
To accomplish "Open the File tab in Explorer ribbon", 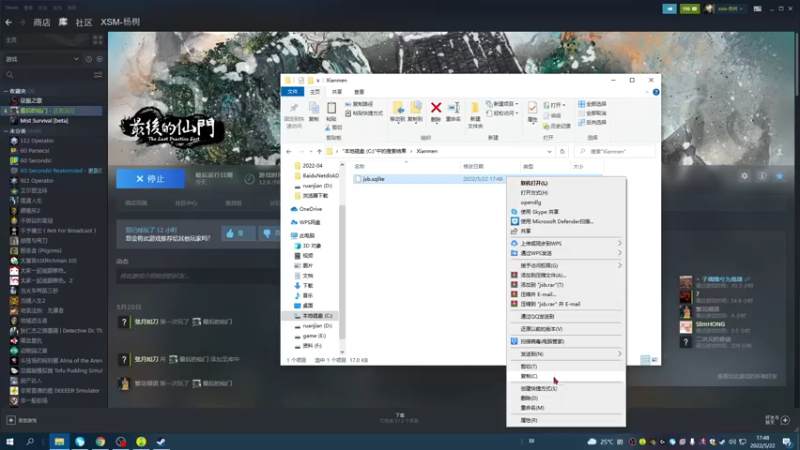I will 292,92.
